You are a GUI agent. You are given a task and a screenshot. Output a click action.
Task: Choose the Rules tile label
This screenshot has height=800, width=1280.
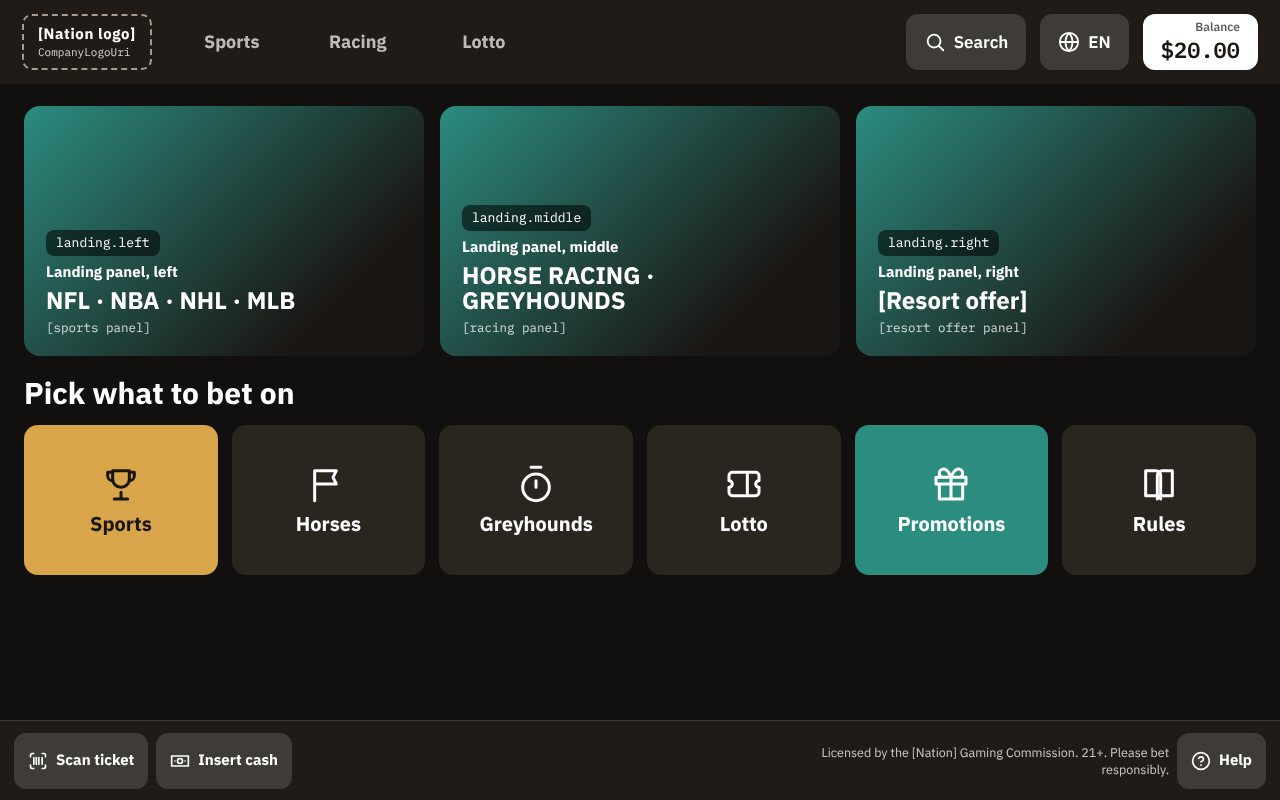(x=1159, y=524)
